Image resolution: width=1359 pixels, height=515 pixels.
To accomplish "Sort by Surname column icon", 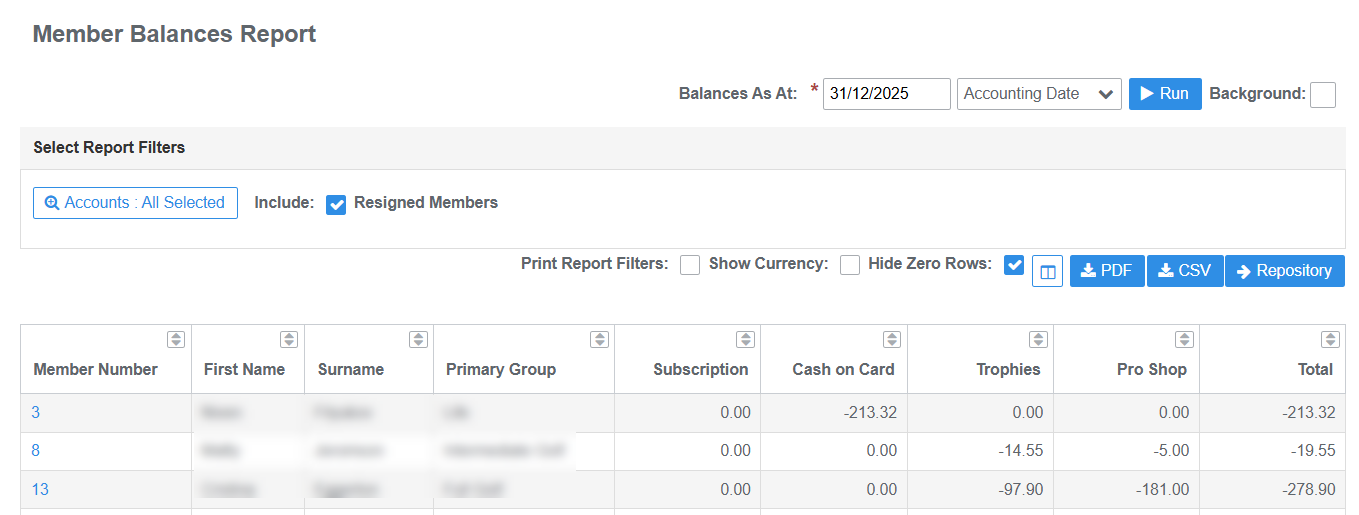I will [x=418, y=340].
